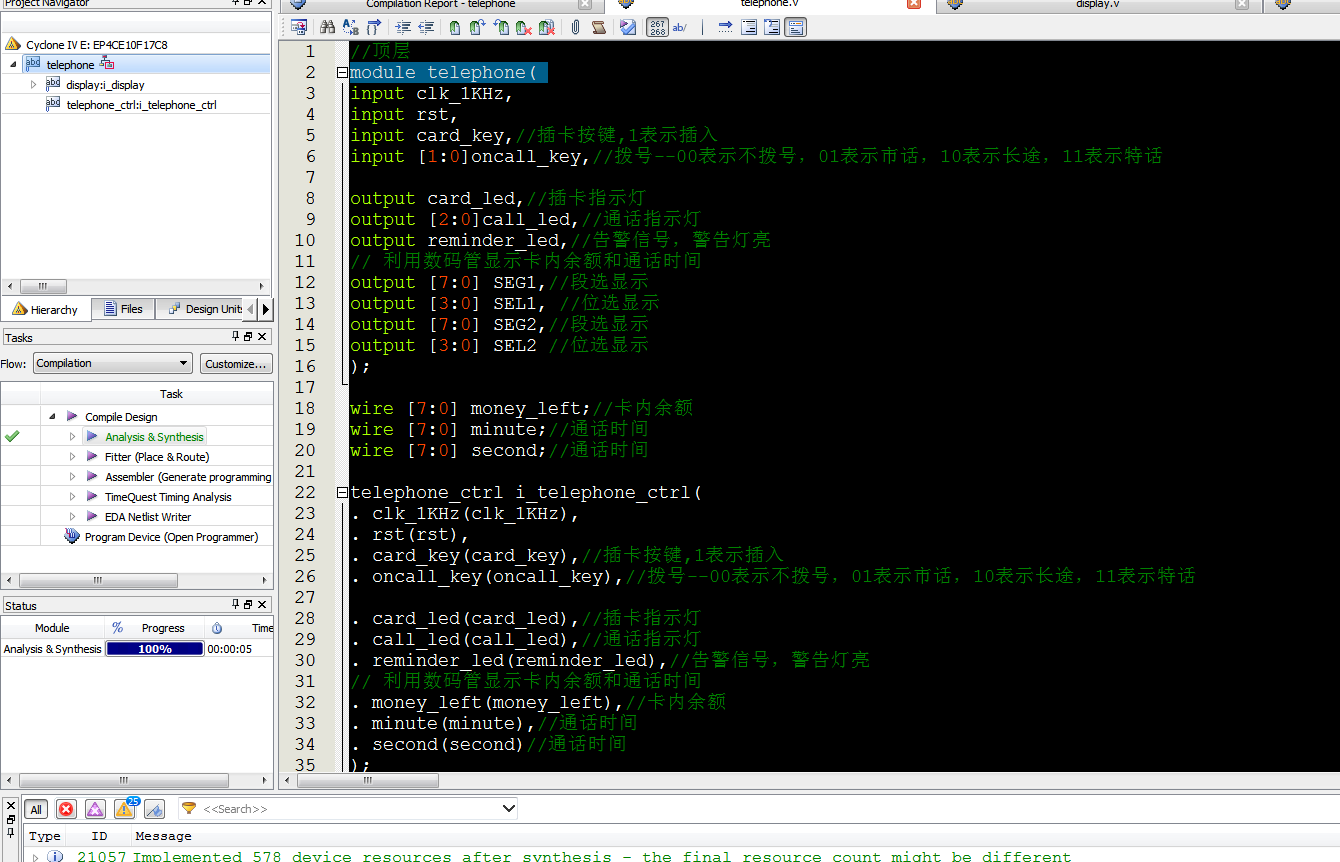1340x862 pixels.
Task: Expand the TimeQuest Timing Analysis task
Action: coord(72,496)
